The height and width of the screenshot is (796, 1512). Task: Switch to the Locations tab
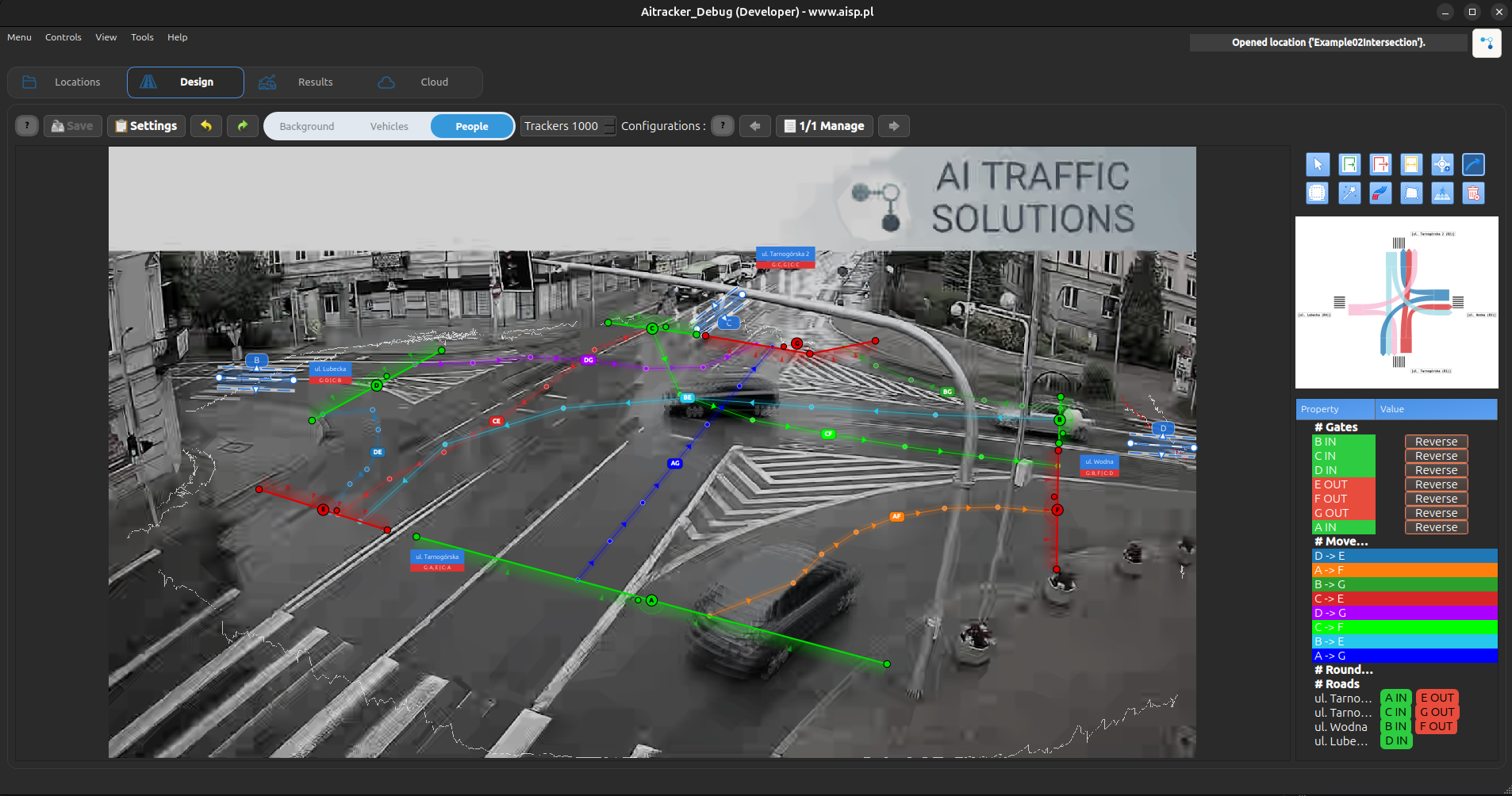[67, 82]
